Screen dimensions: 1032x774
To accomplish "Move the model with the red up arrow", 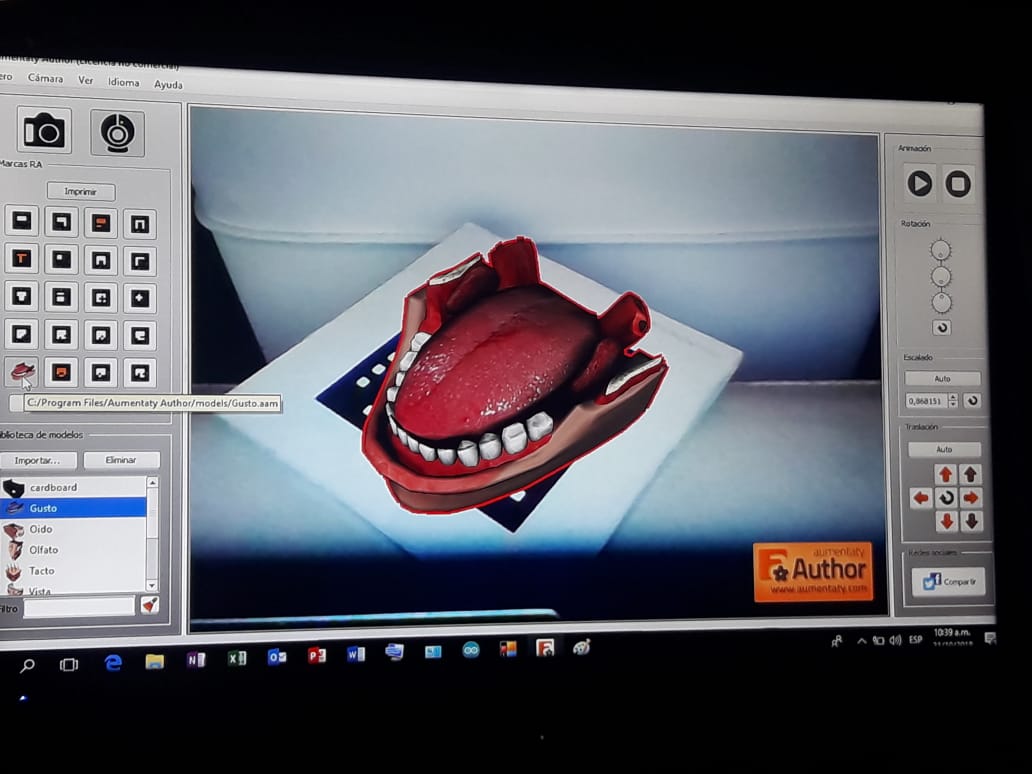I will point(946,474).
